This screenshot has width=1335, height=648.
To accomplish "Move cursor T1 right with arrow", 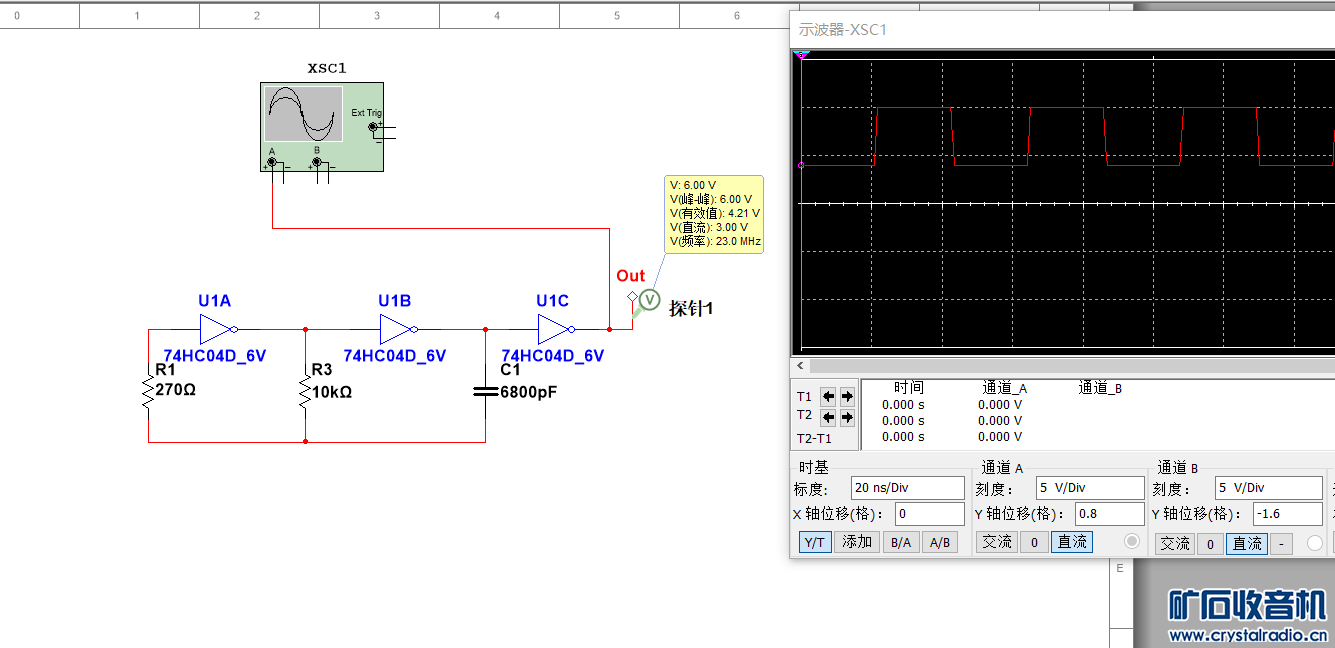I will [x=847, y=396].
